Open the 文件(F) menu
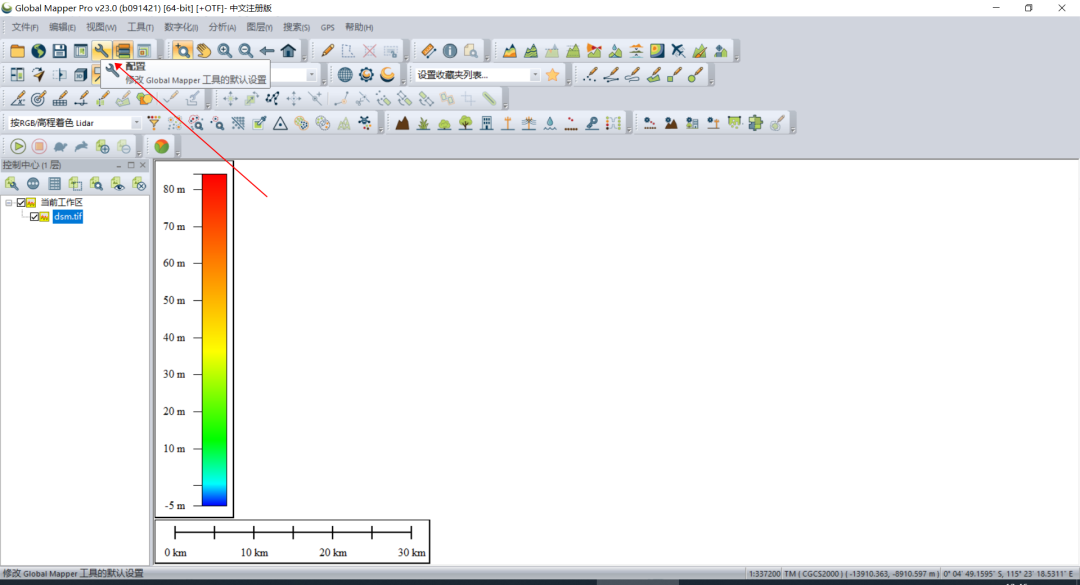This screenshot has width=1080, height=585. coord(25,27)
